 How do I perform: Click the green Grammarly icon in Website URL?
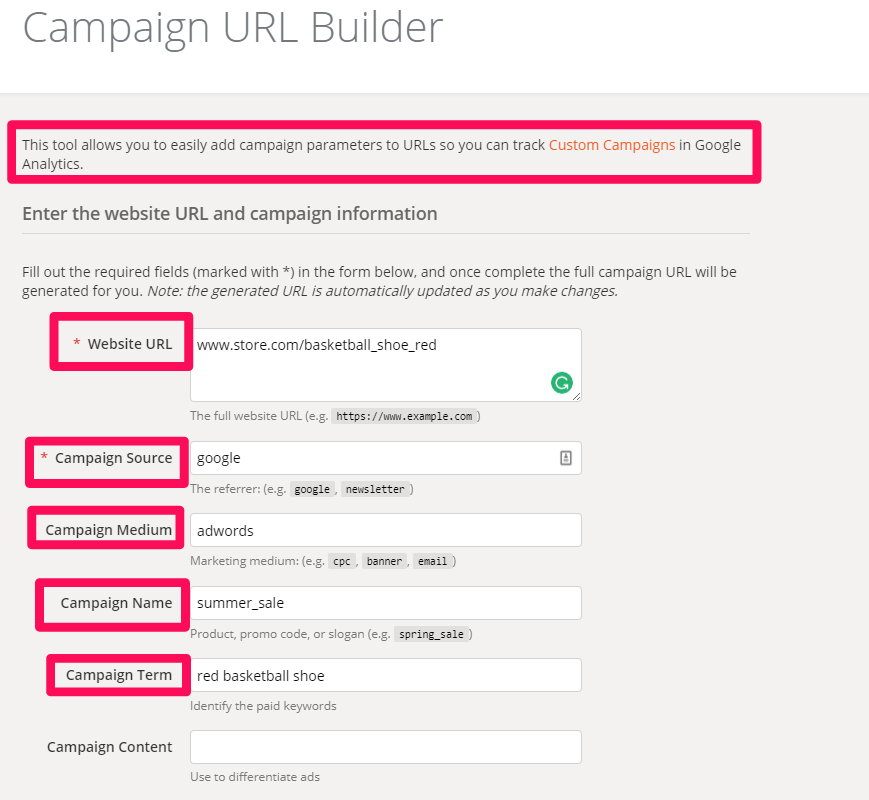click(562, 382)
